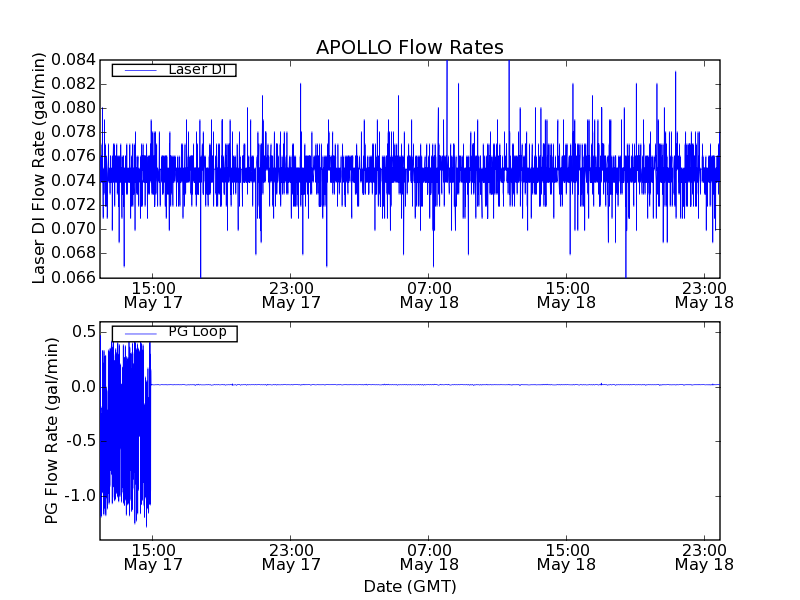
Task: Select the 'Laser DI' legend box
Action: 174,70
